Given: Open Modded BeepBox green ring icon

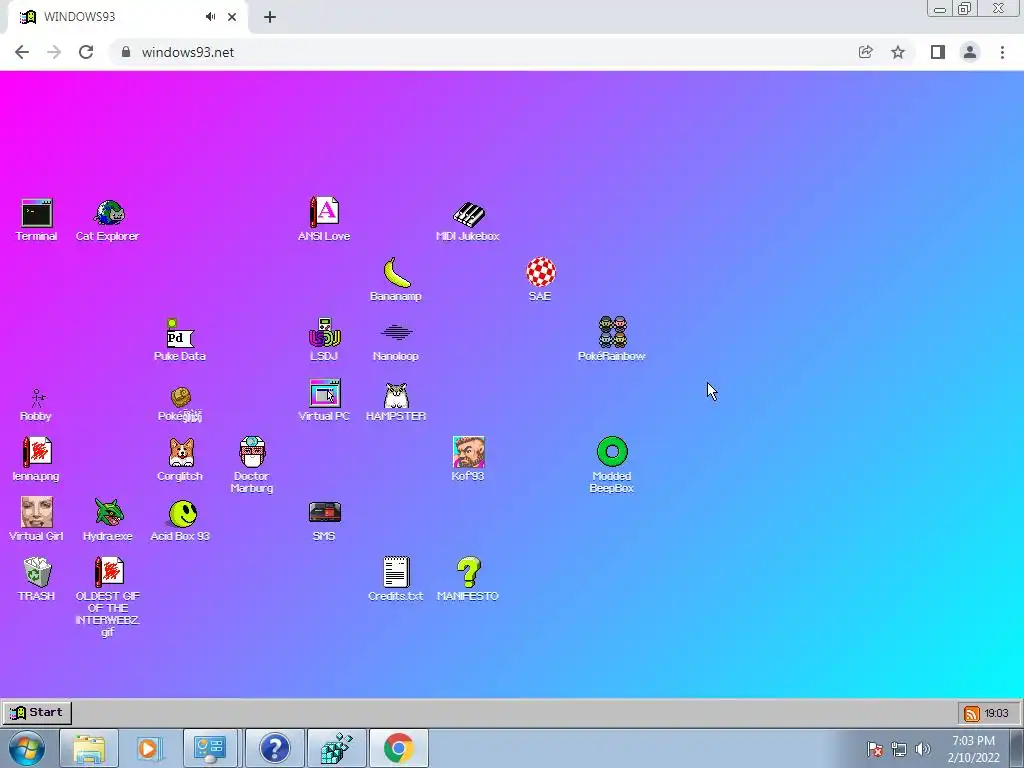Looking at the screenshot, I should coord(612,464).
